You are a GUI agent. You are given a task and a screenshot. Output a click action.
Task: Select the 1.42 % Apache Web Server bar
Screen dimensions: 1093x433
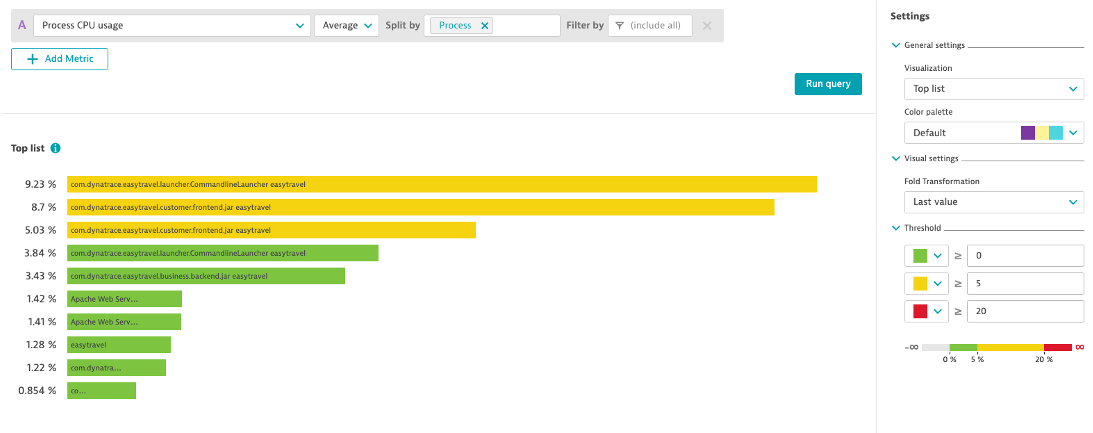tap(124, 299)
